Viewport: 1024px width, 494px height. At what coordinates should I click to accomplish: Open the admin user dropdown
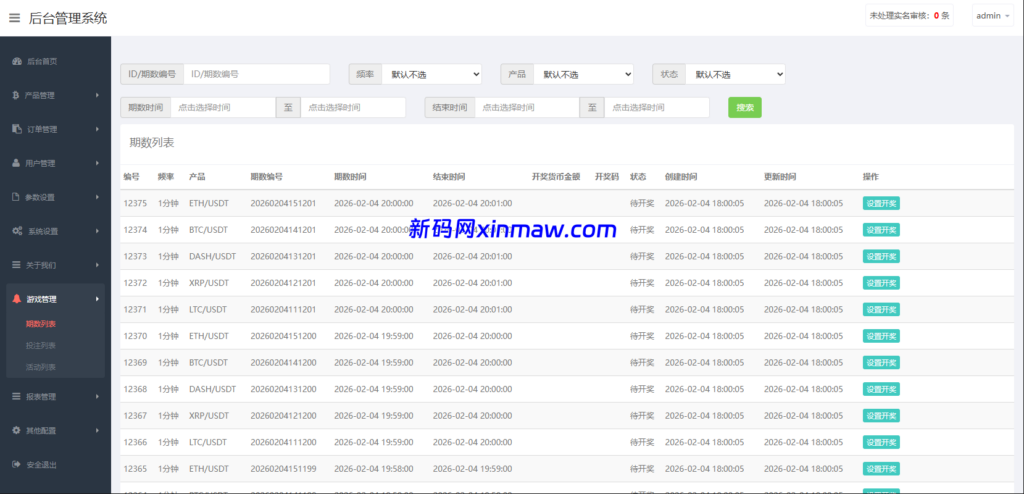point(993,16)
